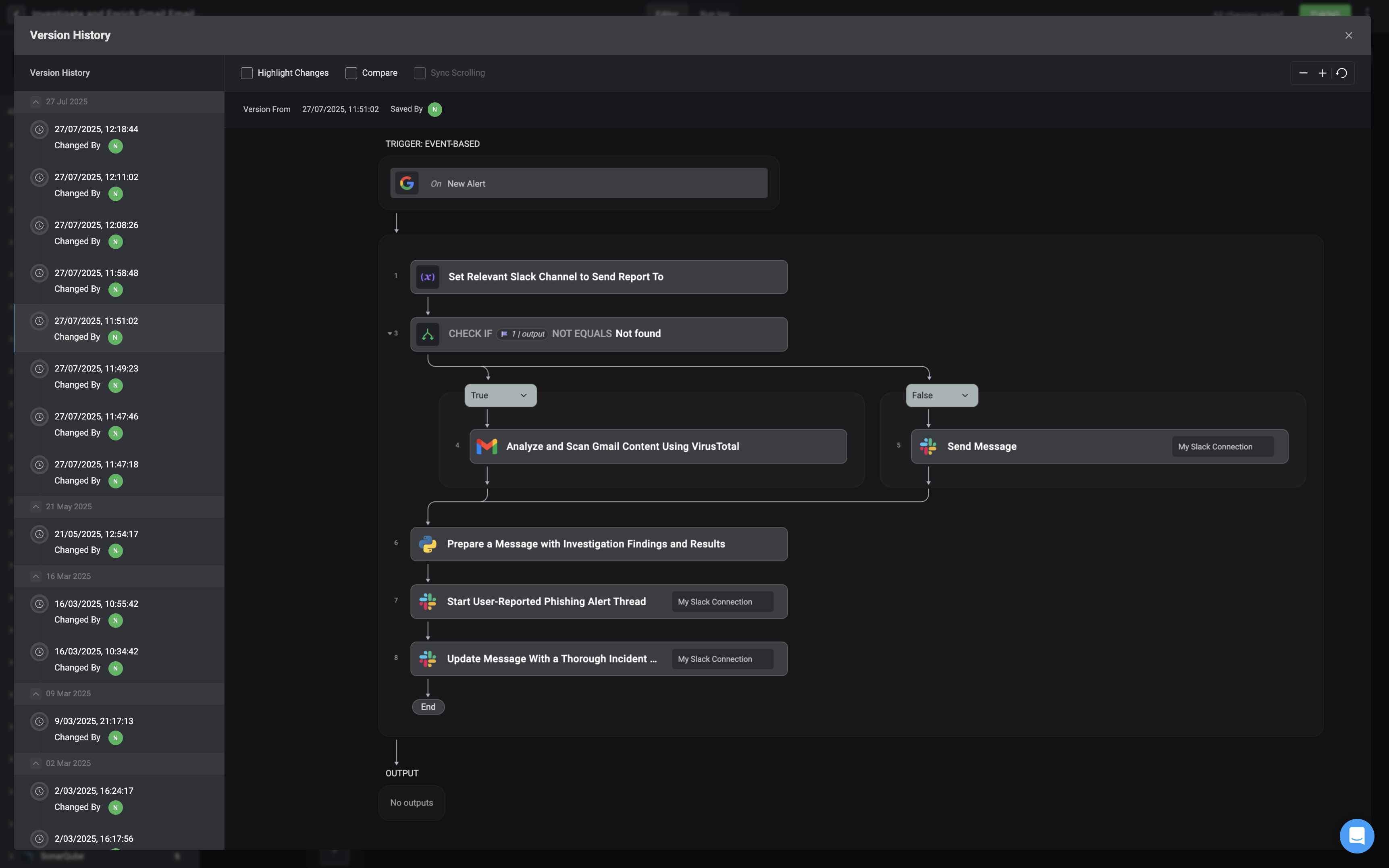Enable the Highlight Changes checkbox
The image size is (1389, 868).
click(x=247, y=73)
